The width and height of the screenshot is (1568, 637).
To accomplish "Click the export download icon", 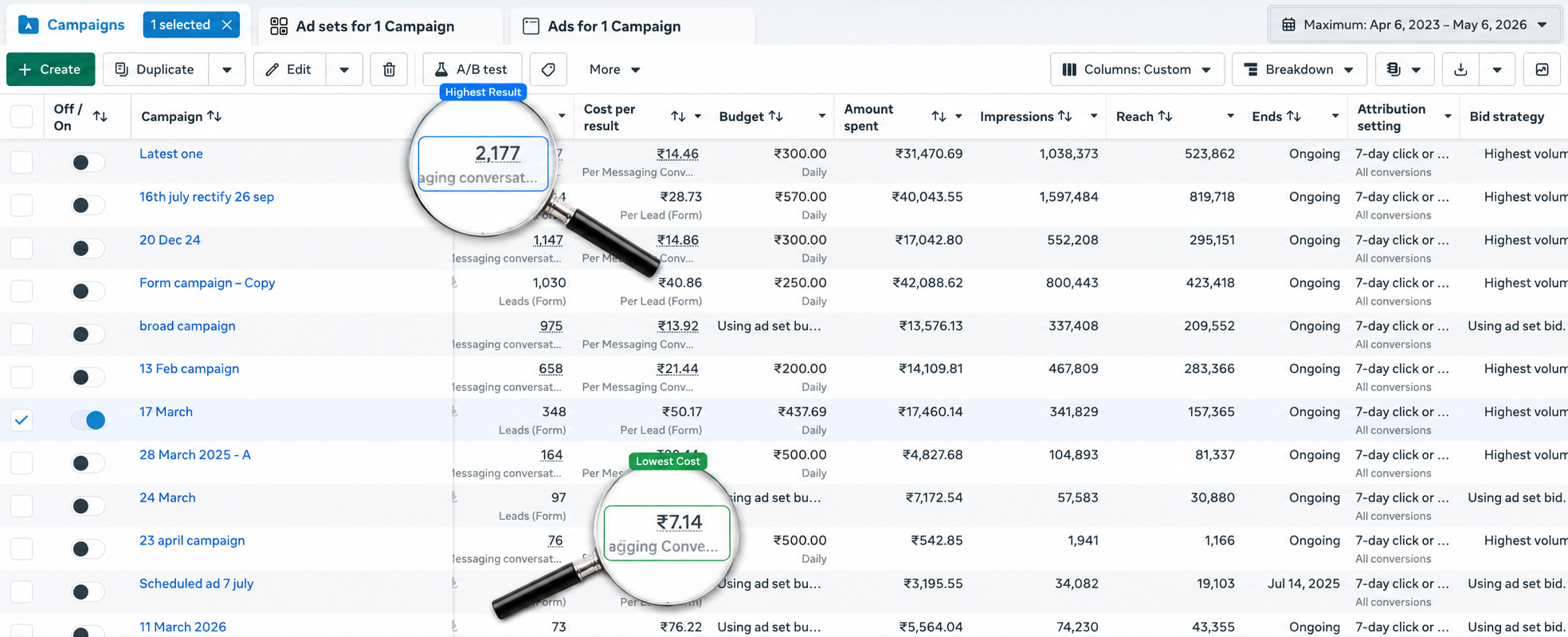I will point(1460,69).
